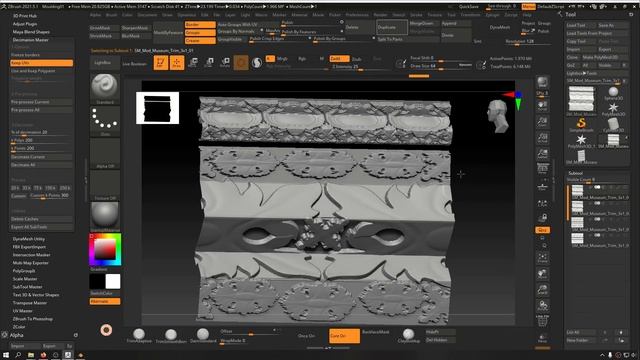The width and height of the screenshot is (640, 360).
Task: Select the black secondary color swatch
Action: 97,282
